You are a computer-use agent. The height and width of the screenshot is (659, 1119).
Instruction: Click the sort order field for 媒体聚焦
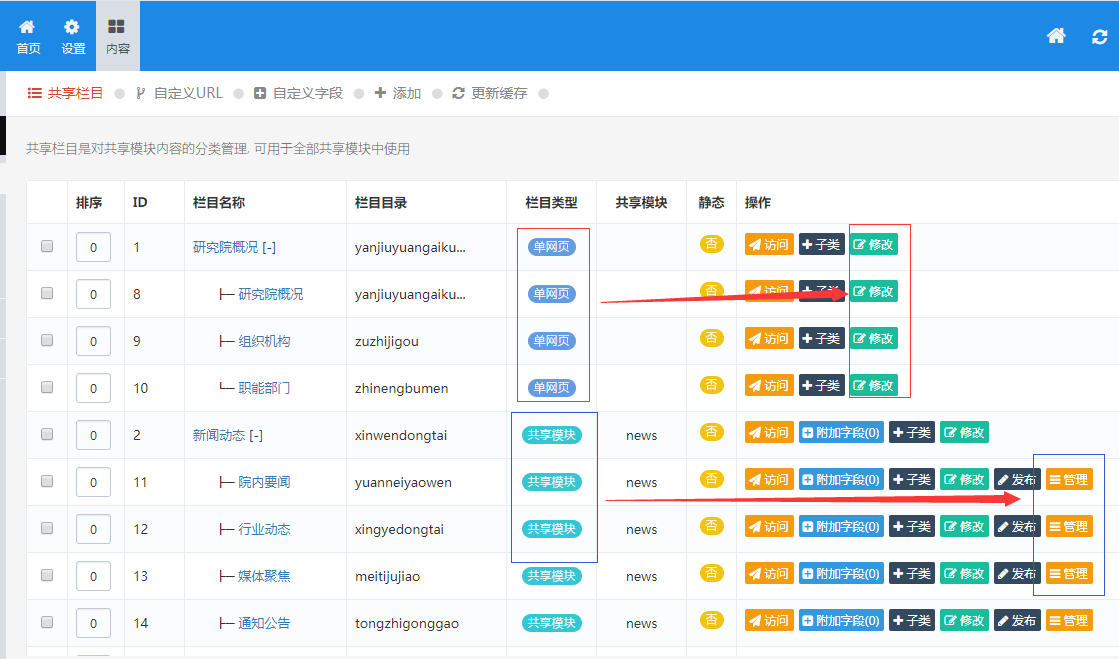tap(93, 576)
